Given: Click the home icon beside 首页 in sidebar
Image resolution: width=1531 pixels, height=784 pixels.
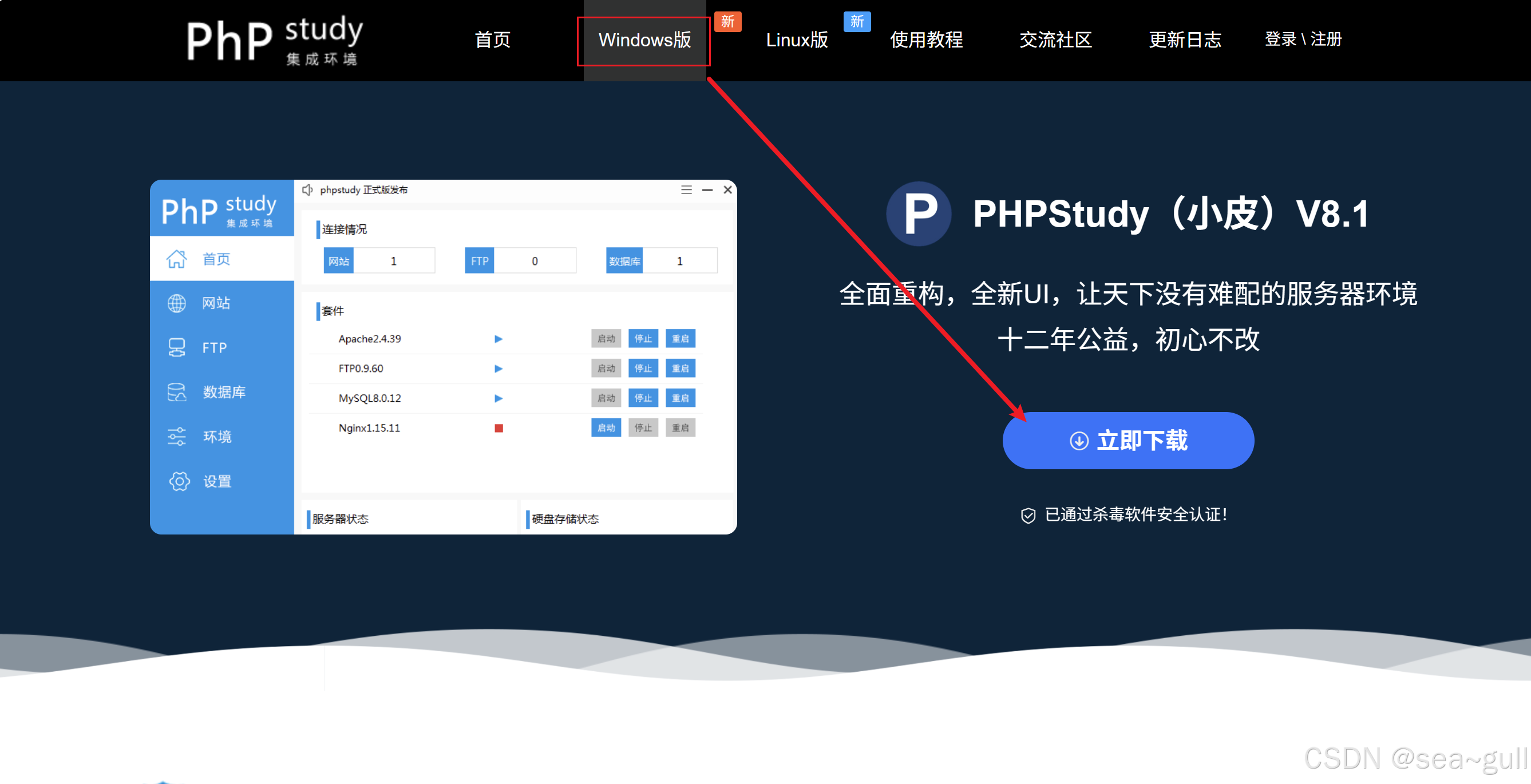Looking at the screenshot, I should click(x=176, y=259).
